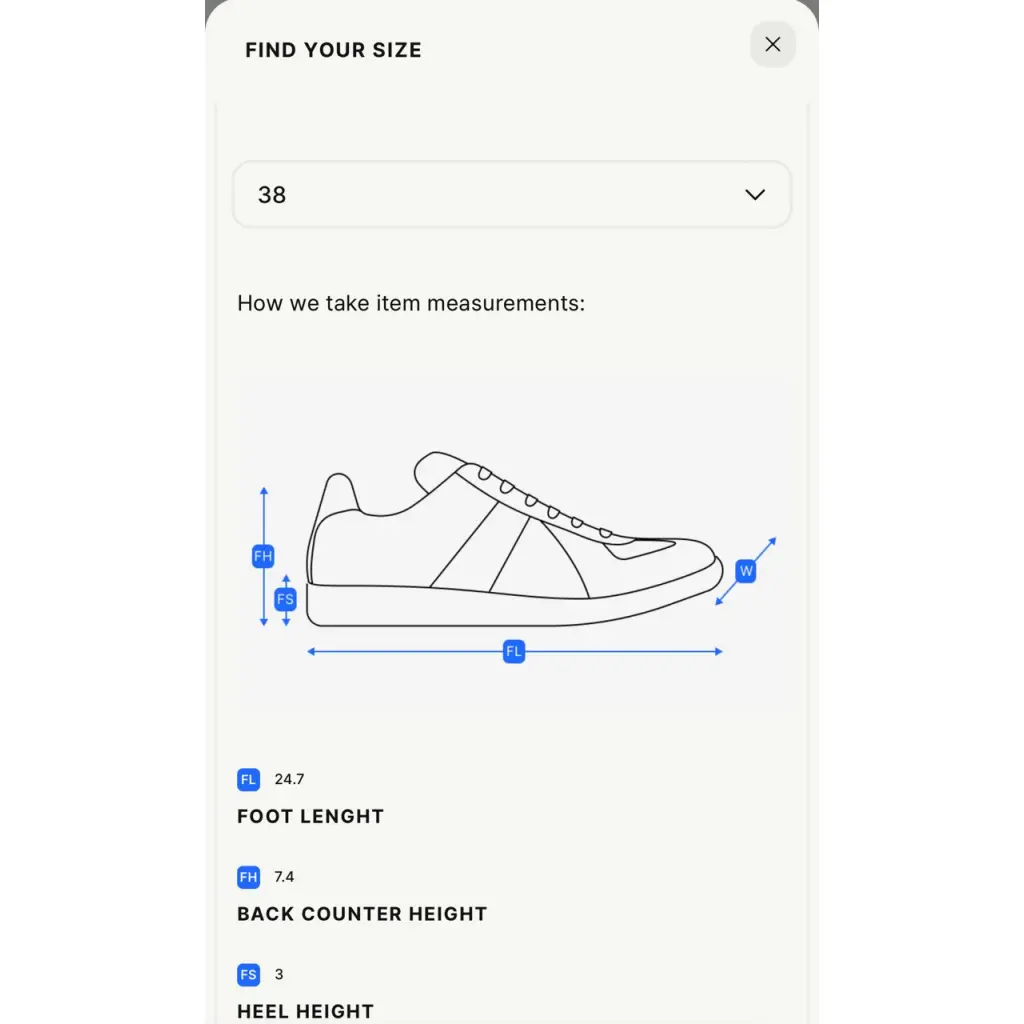Image resolution: width=1024 pixels, height=1024 pixels.
Task: Select the Back Counter Height label
Action: click(x=362, y=914)
